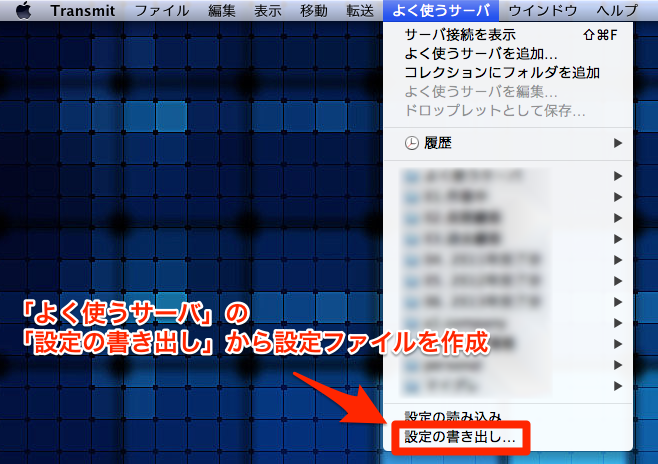Click the clock icon beside 履歴

[412, 143]
